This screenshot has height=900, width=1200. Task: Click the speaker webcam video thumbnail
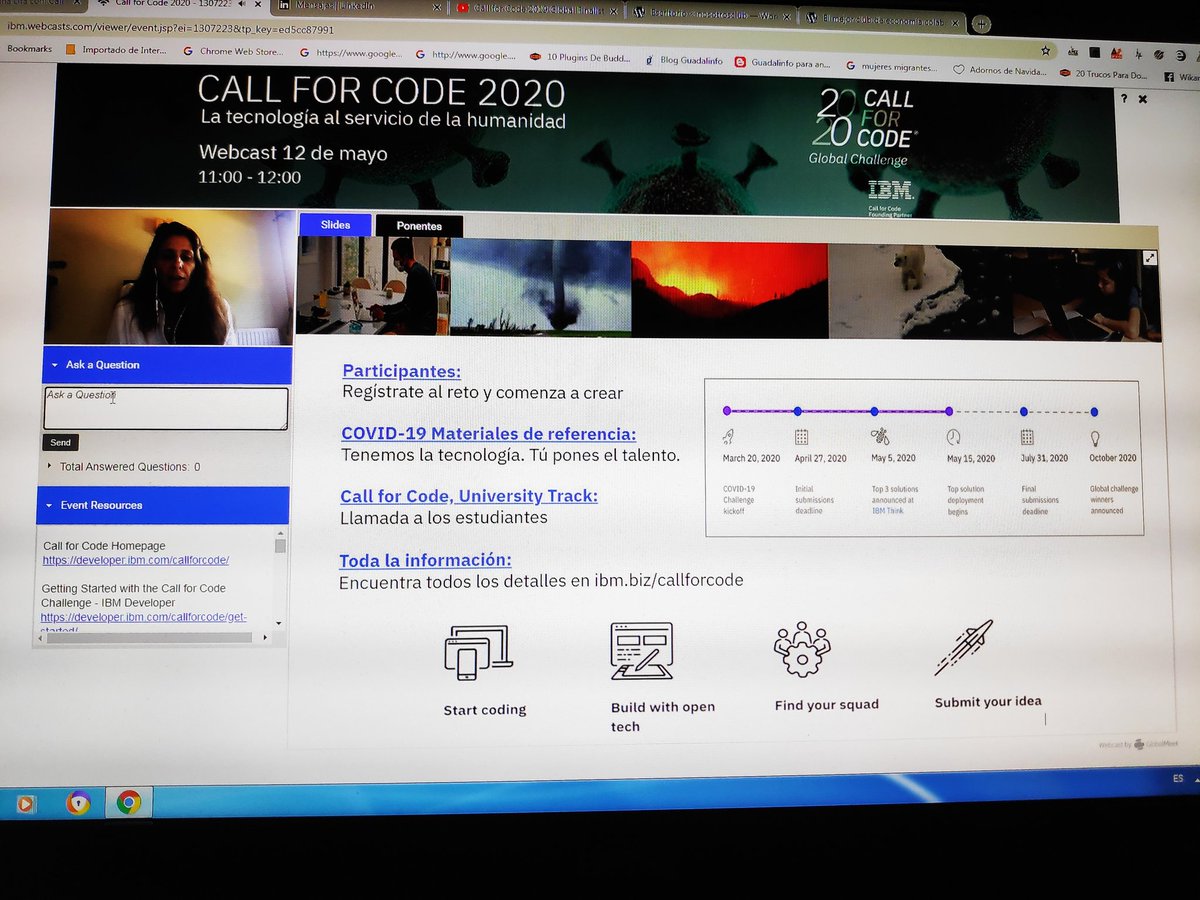click(x=170, y=277)
